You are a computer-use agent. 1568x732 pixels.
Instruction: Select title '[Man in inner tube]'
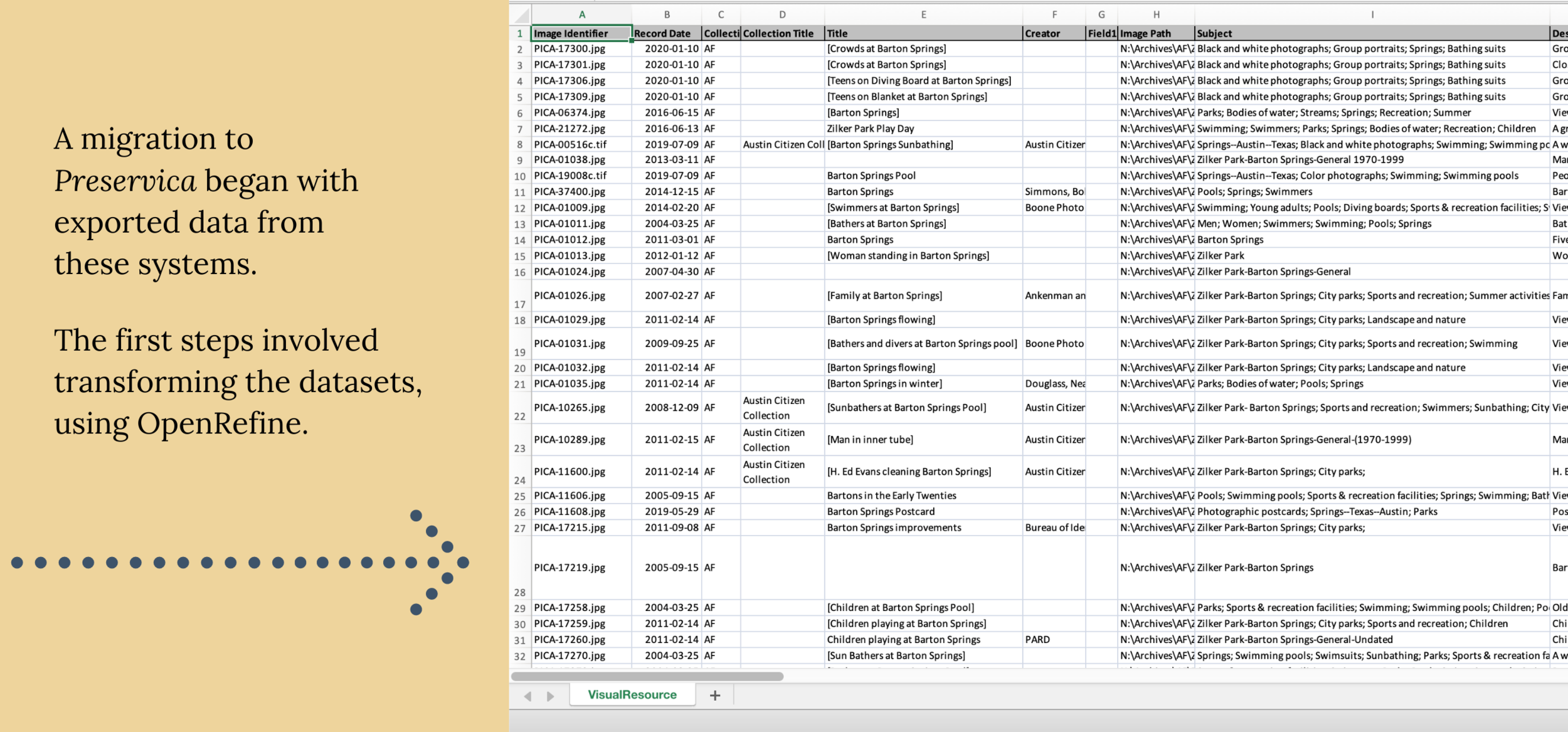(x=923, y=440)
